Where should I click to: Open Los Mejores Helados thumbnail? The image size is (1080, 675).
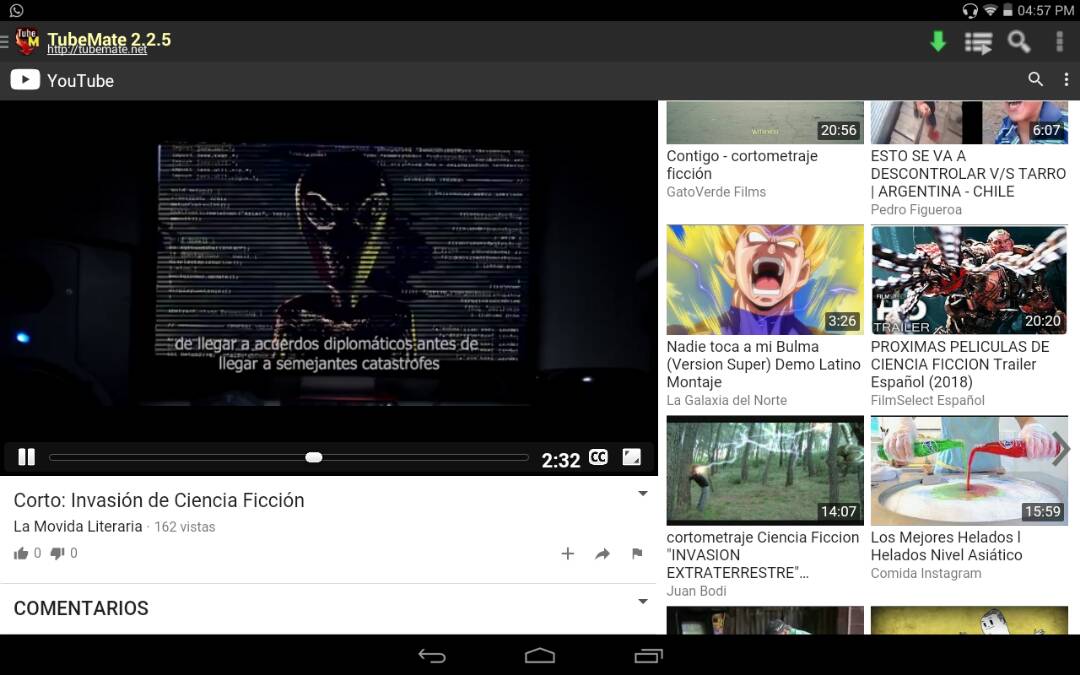coord(969,470)
